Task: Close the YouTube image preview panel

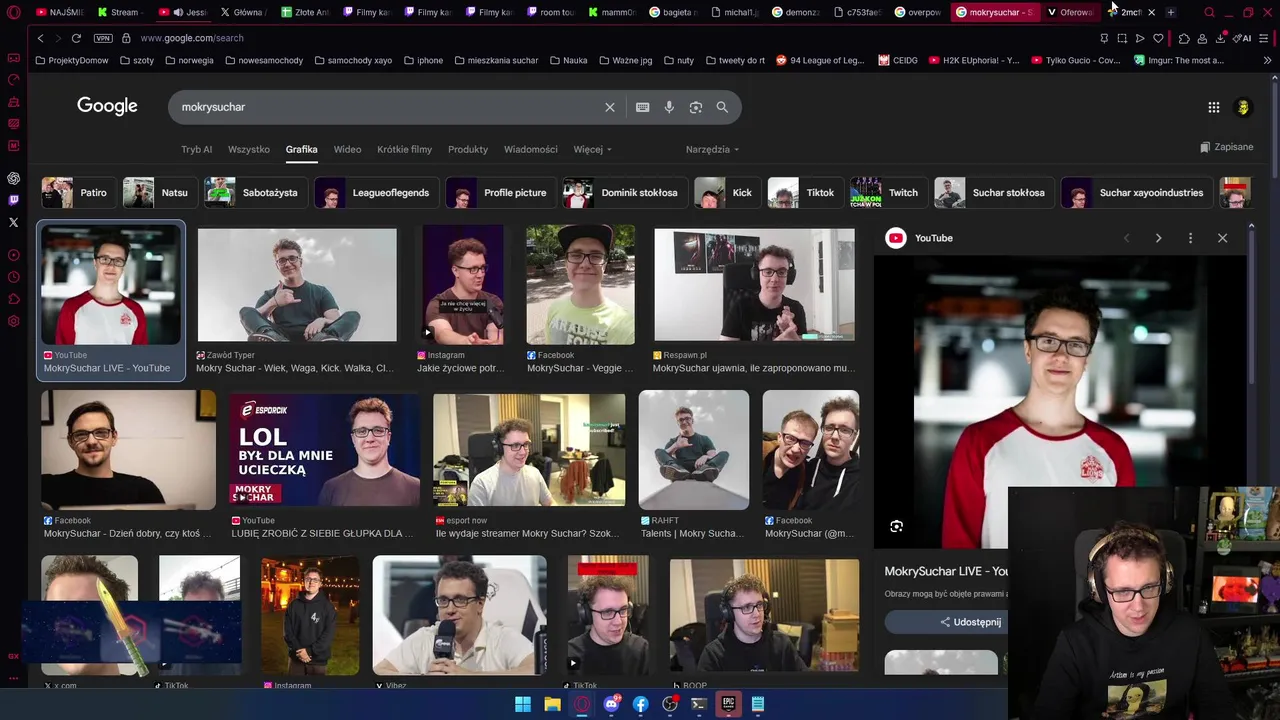Action: (1222, 238)
